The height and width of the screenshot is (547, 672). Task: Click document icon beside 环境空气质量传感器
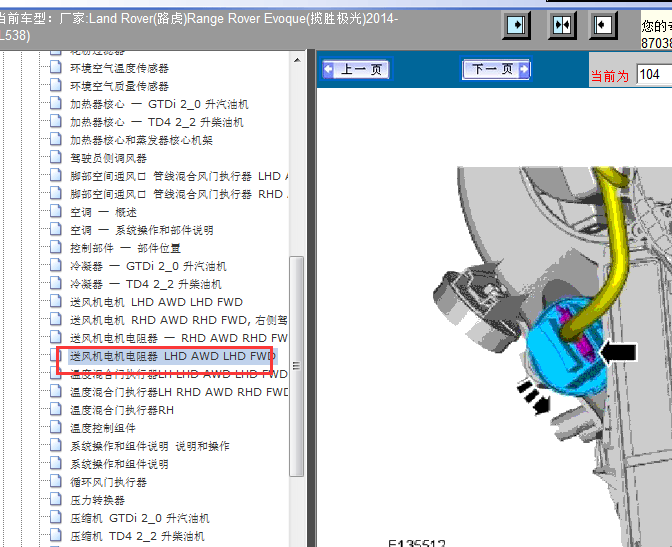click(56, 85)
